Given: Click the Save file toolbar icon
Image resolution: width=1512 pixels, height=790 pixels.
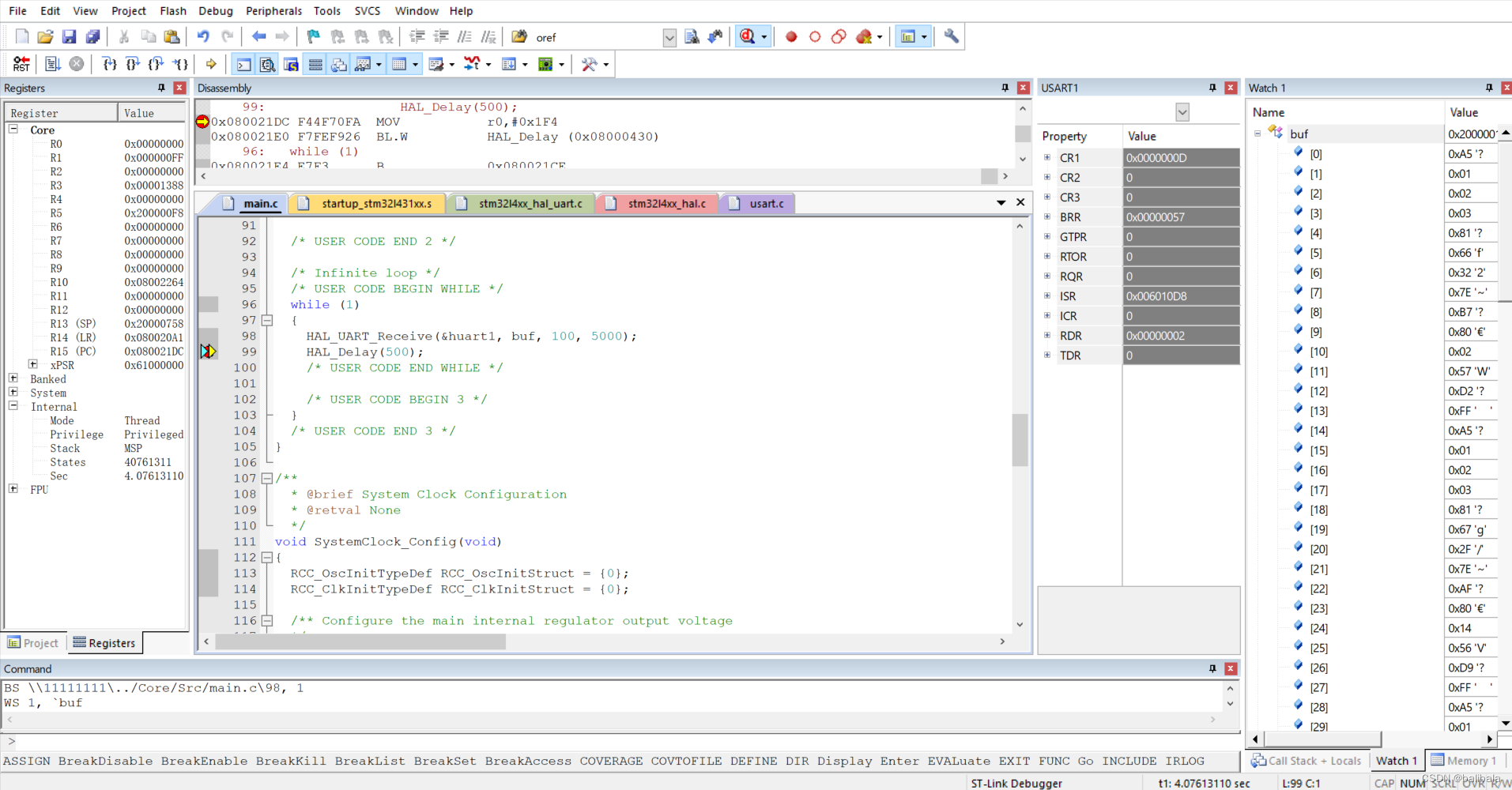Looking at the screenshot, I should click(69, 36).
